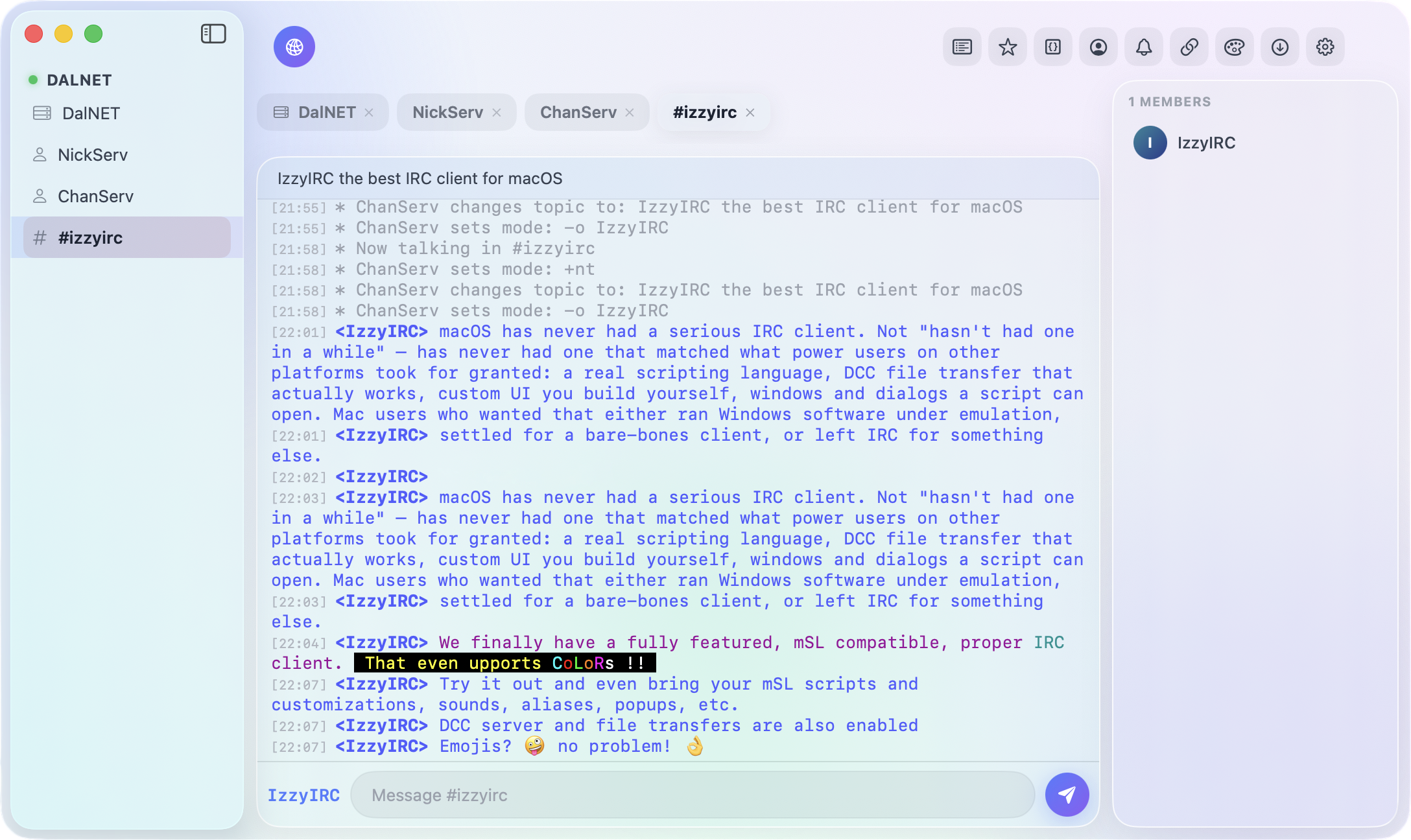Click the 22:02 empty IzzyIRC message nick

coord(381,476)
